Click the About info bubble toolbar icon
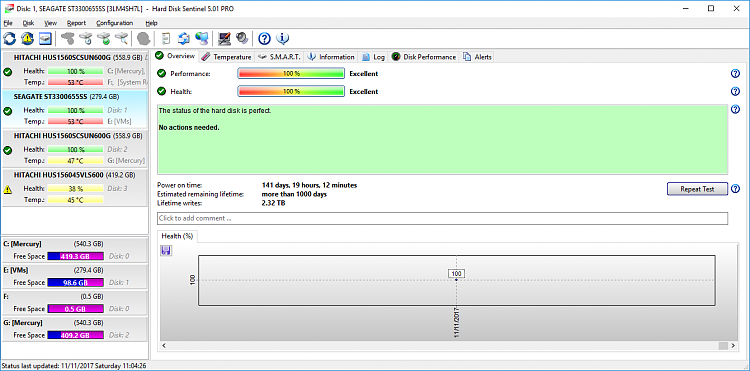Screen dimensions: 750x371 [283, 38]
